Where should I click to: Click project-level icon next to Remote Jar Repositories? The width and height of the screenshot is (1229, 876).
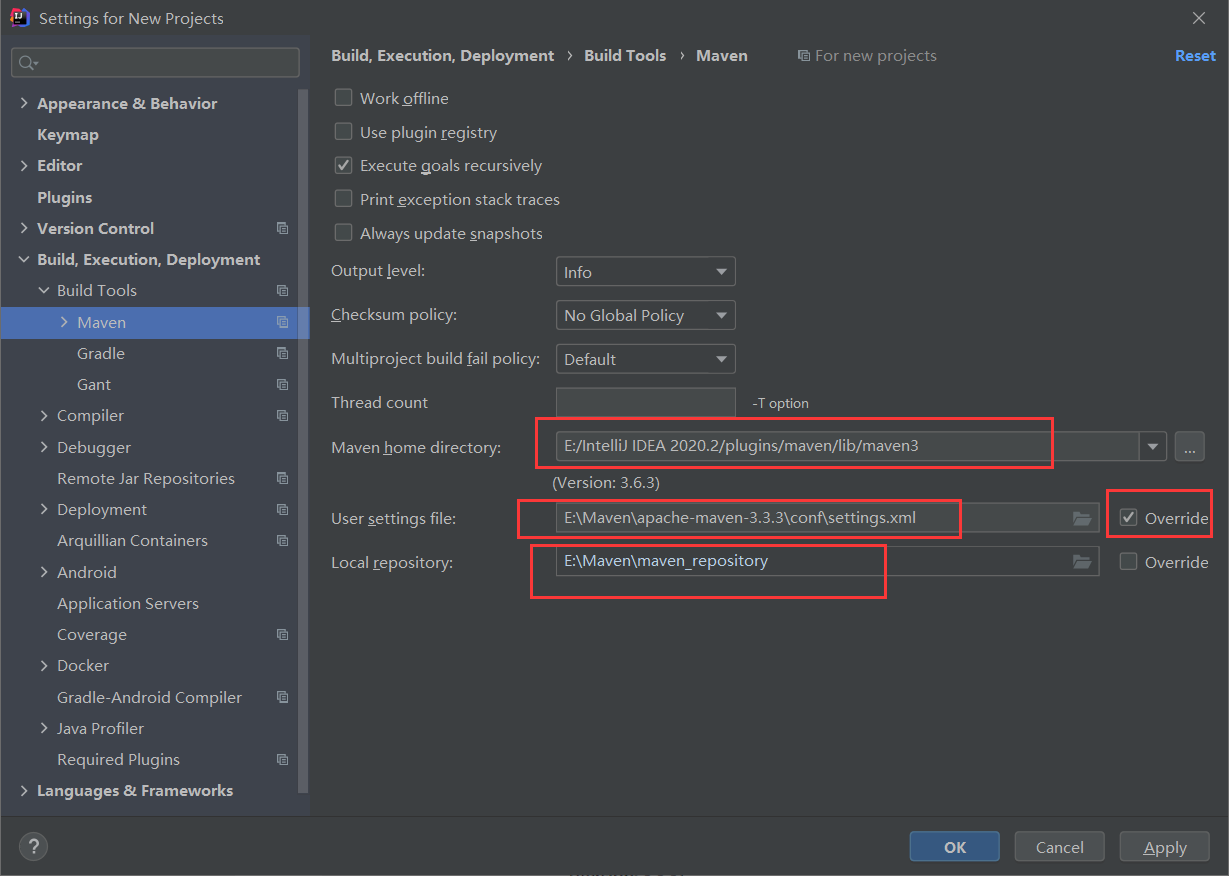coord(282,478)
